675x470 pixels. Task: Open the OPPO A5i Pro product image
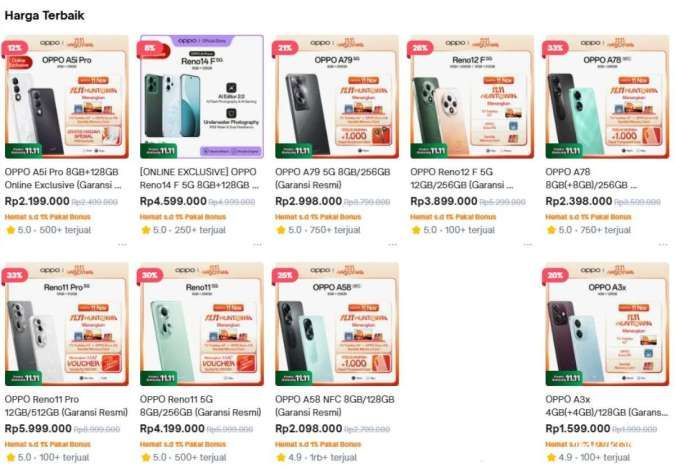pyautogui.click(x=67, y=97)
